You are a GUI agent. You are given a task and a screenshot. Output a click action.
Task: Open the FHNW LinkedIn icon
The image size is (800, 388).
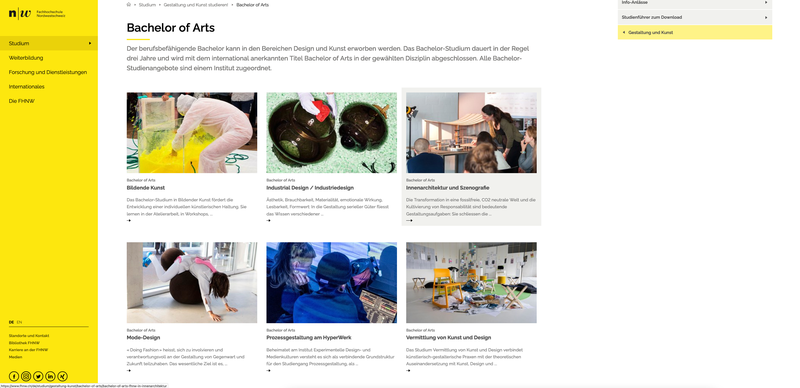(x=51, y=376)
